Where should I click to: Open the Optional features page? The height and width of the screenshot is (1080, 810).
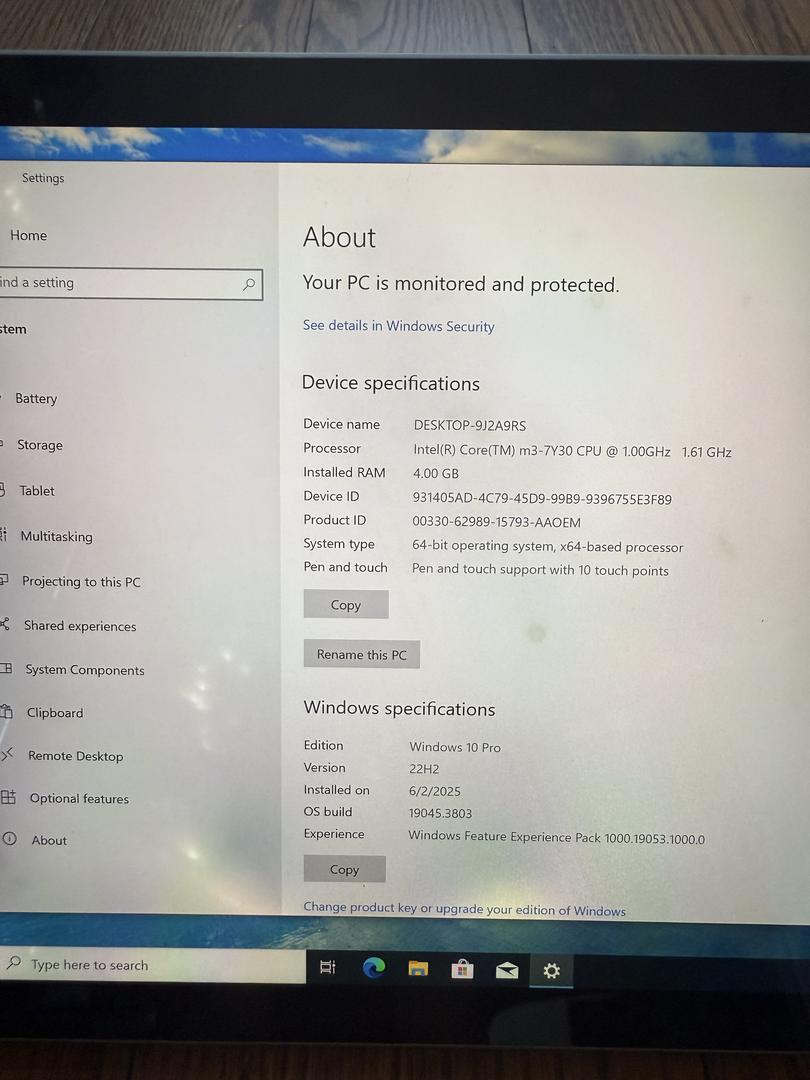[79, 798]
